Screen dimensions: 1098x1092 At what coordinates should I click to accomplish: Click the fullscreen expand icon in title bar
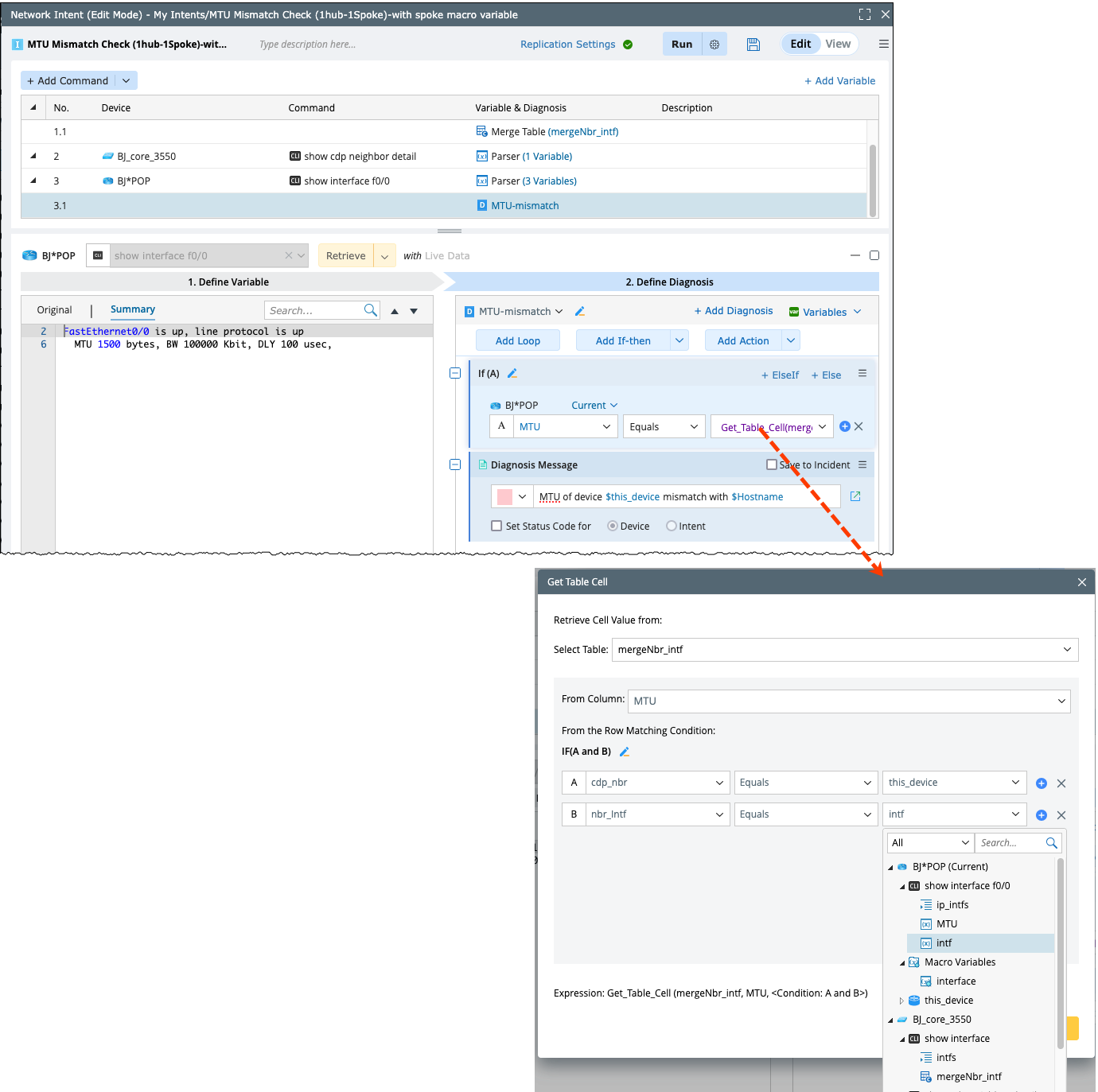(x=865, y=14)
